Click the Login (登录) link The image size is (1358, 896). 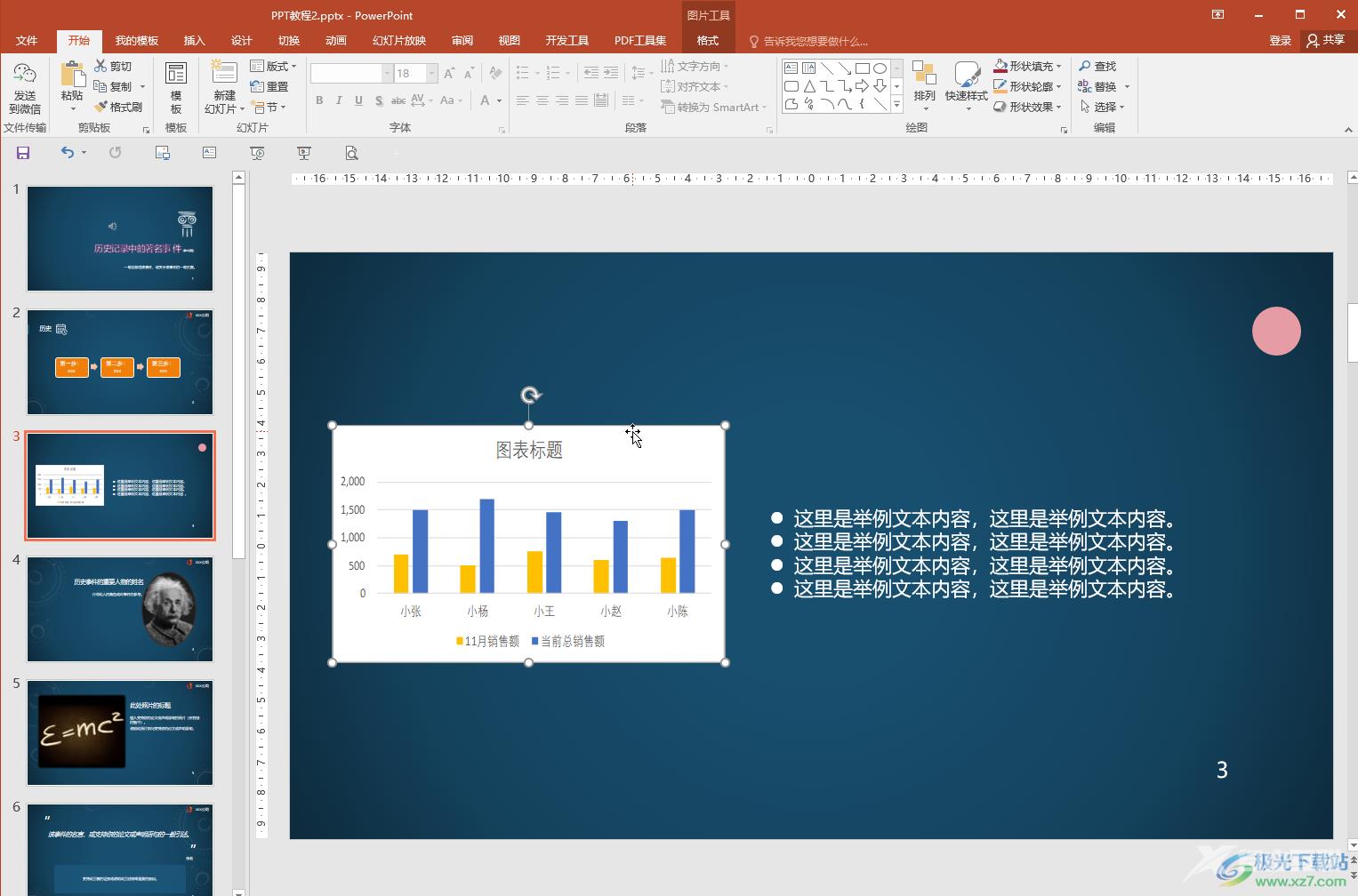[1280, 41]
